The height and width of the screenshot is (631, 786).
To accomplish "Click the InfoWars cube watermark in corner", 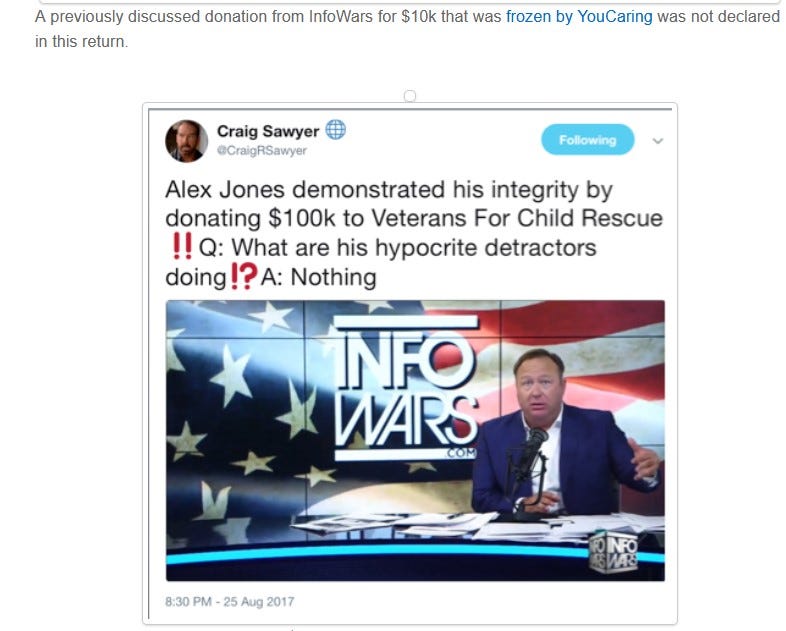I will pyautogui.click(x=614, y=552).
